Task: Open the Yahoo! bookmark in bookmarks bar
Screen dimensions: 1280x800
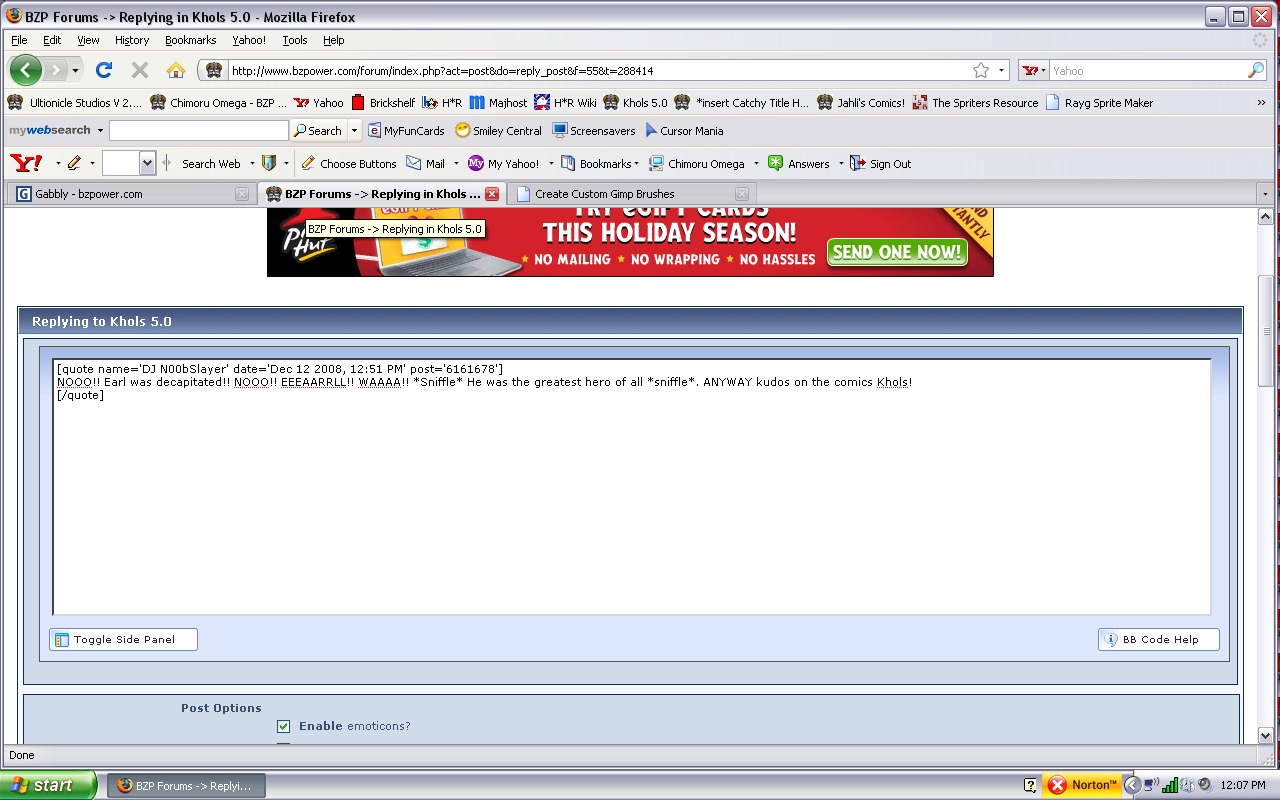Action: [318, 102]
